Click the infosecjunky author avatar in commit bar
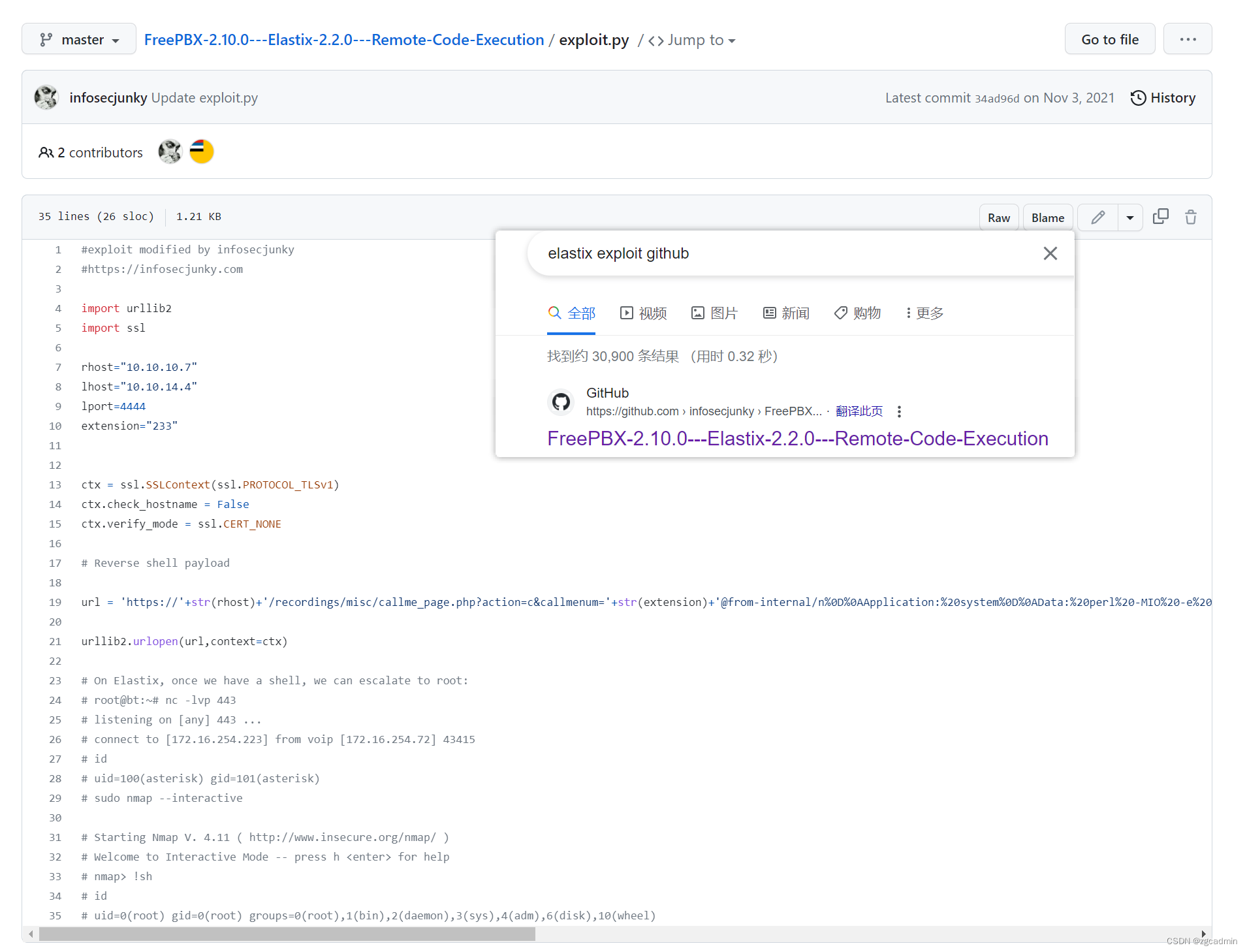This screenshot has height=952, width=1247. [x=46, y=97]
